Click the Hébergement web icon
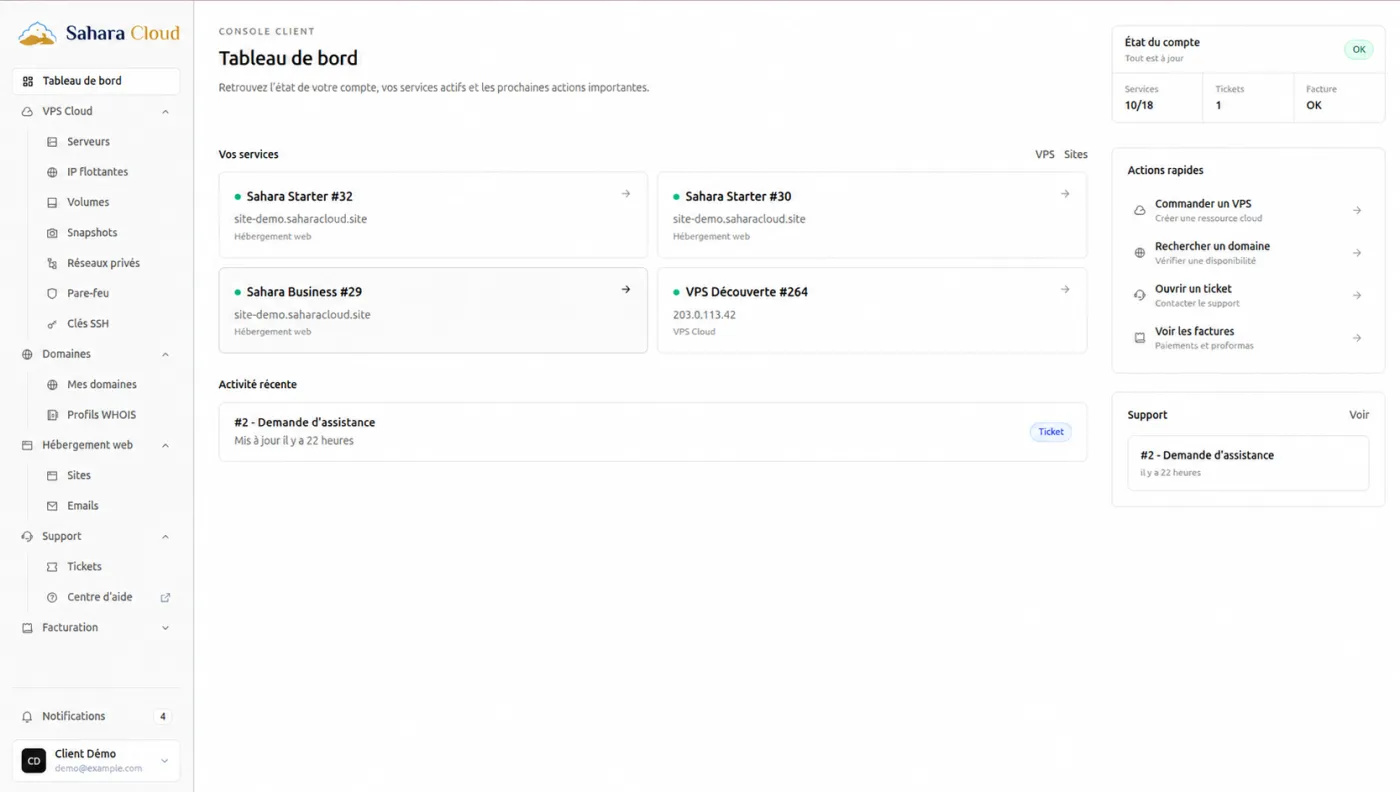 pyautogui.click(x=28, y=445)
